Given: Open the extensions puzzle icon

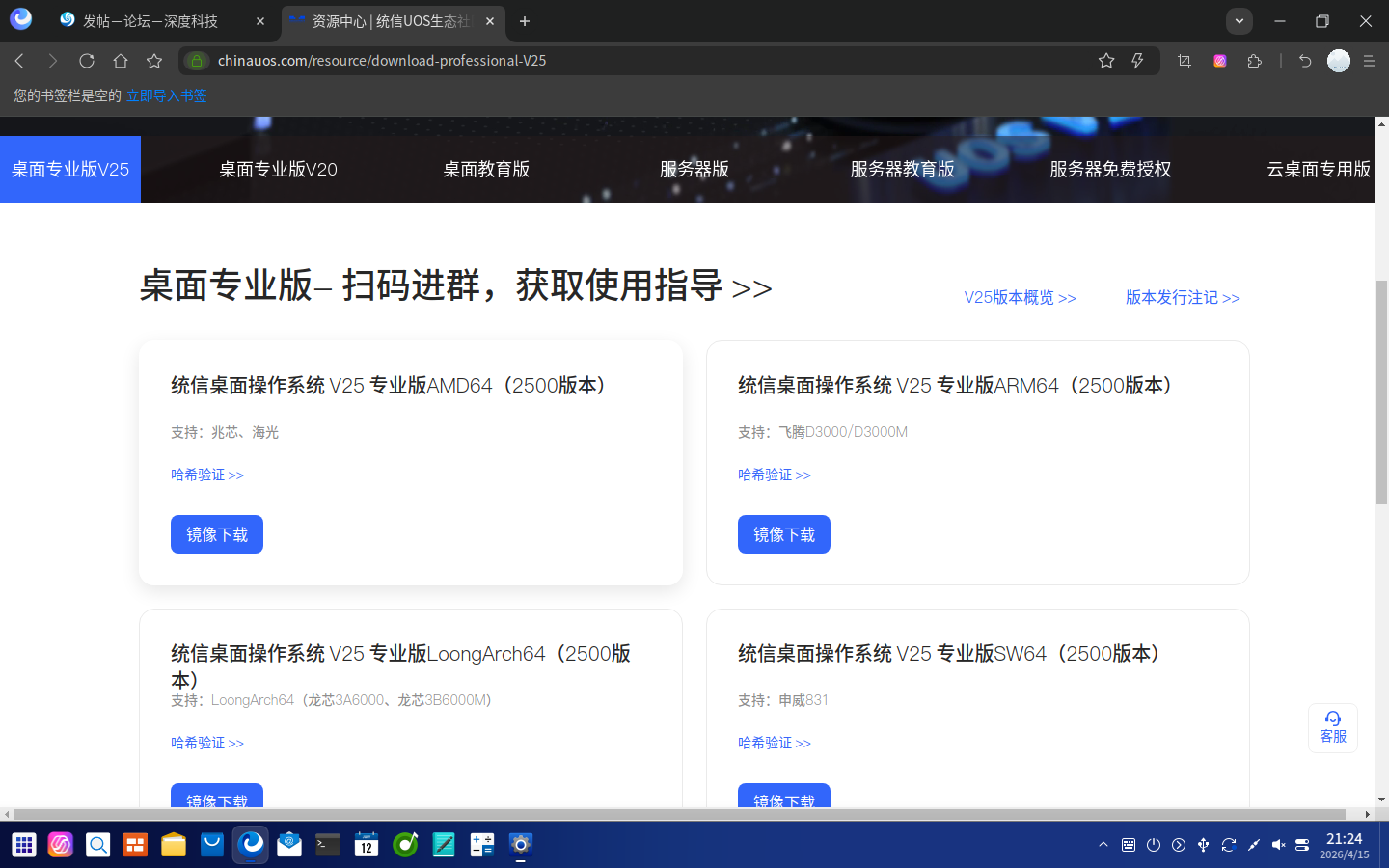Looking at the screenshot, I should [1255, 61].
